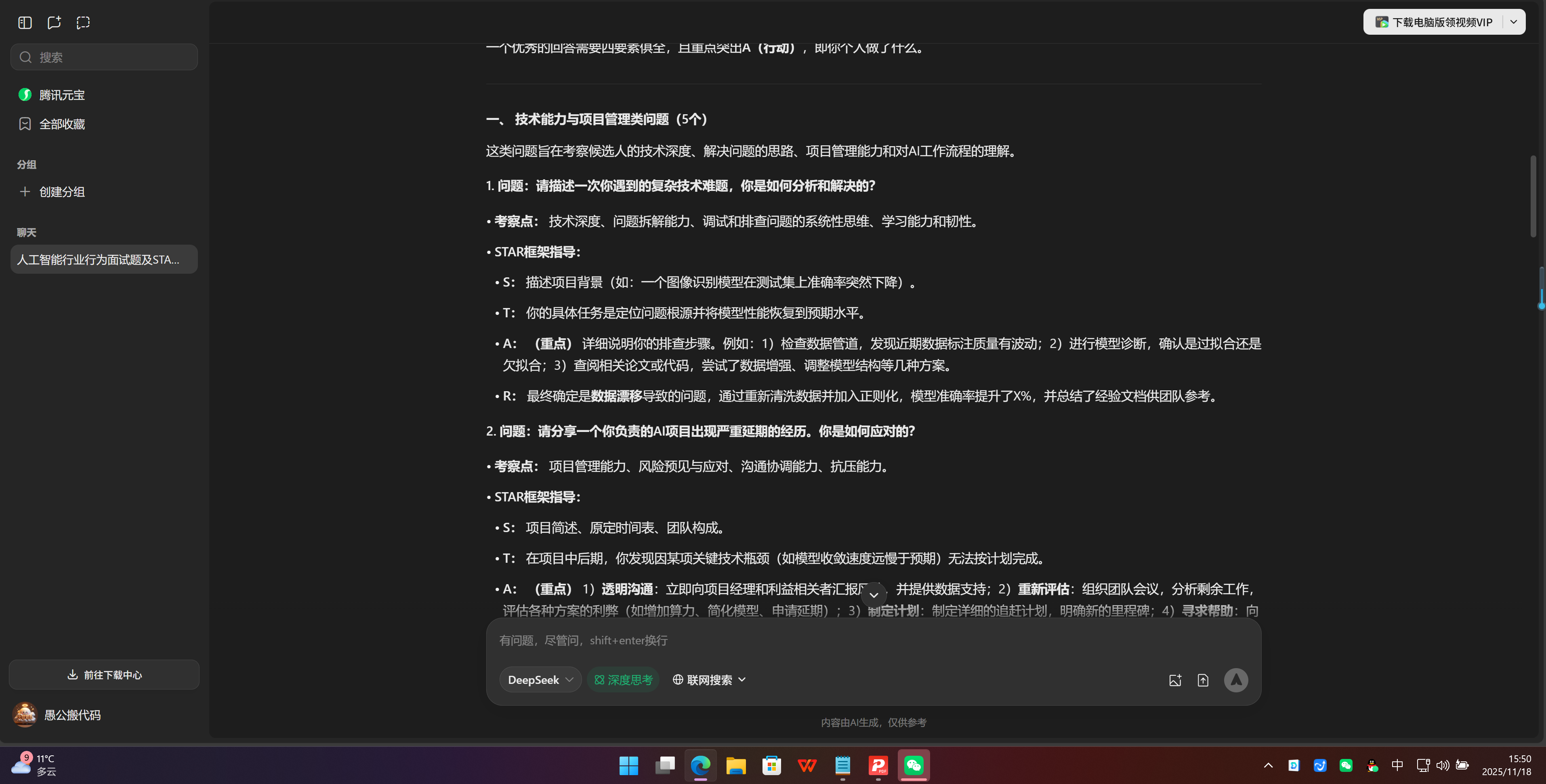Click the 搜索 search input field

point(103,57)
